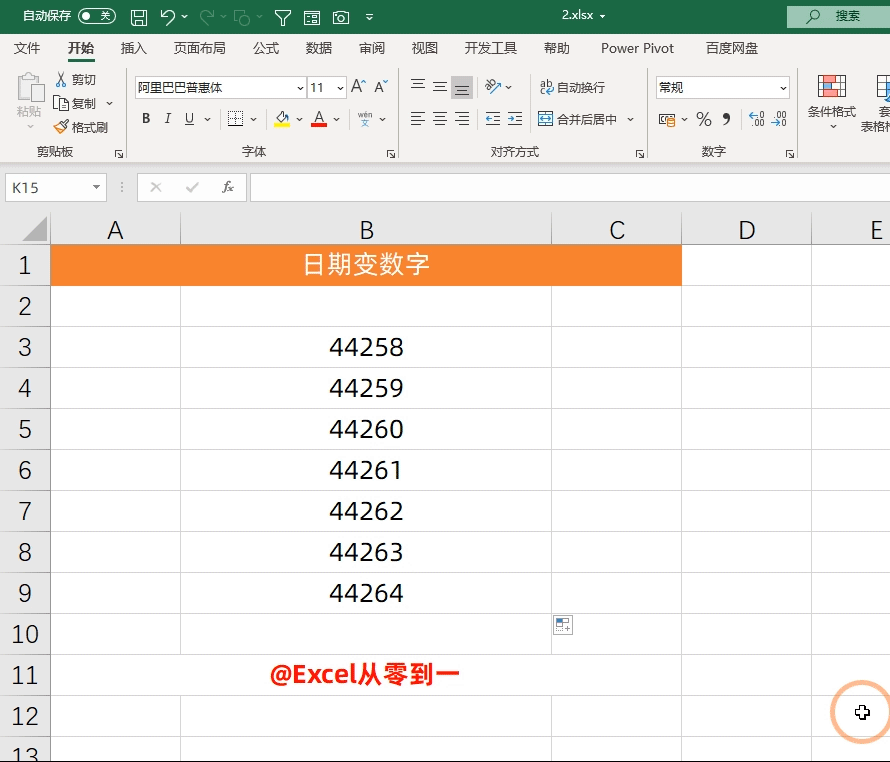The image size is (890, 762).
Task: Apply yellow fill color bucket
Action: 282,119
